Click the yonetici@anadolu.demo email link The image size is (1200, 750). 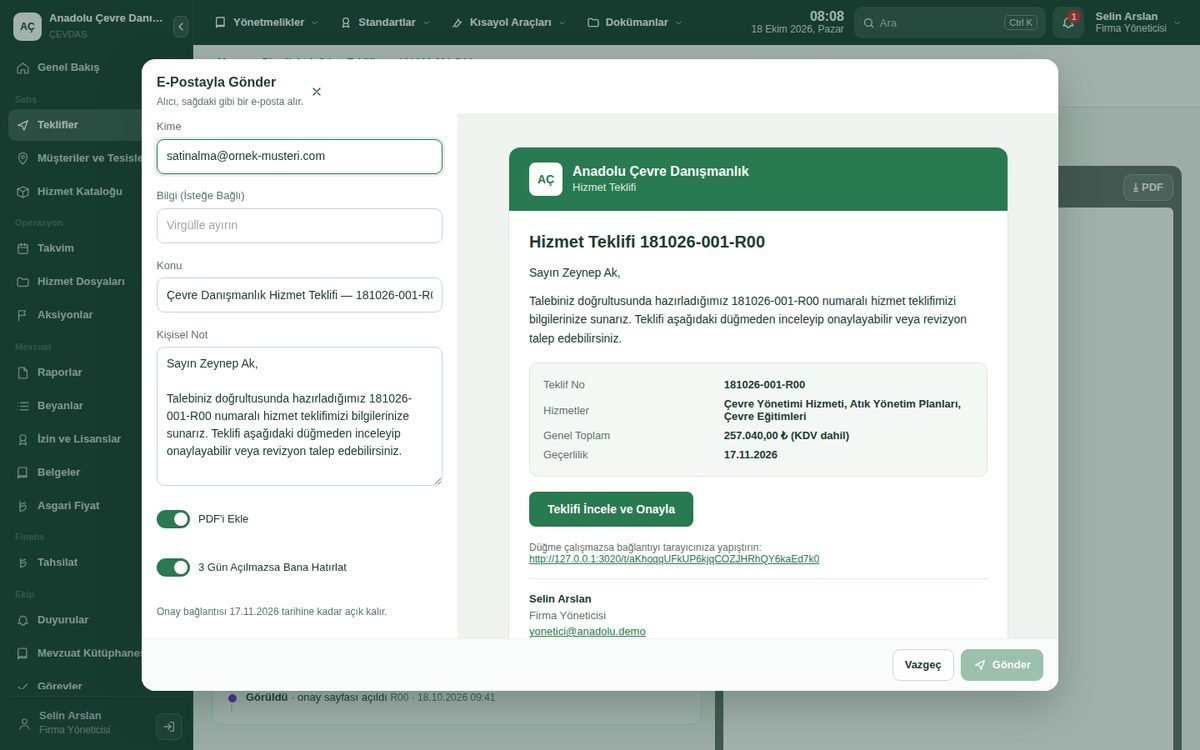coord(587,631)
